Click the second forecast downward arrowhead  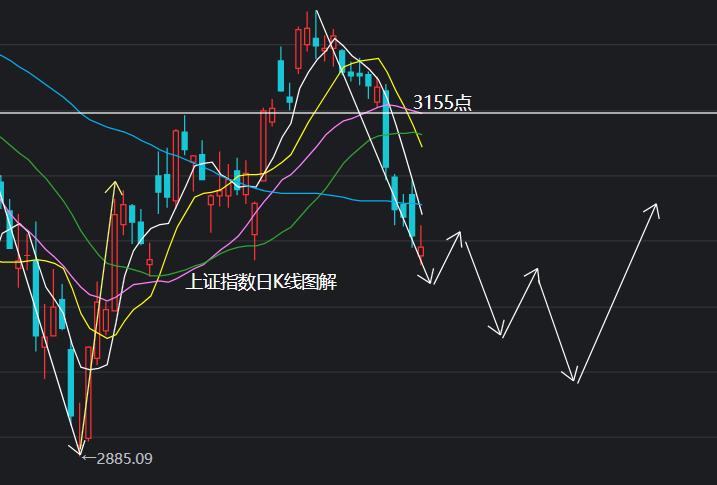[x=500, y=334]
